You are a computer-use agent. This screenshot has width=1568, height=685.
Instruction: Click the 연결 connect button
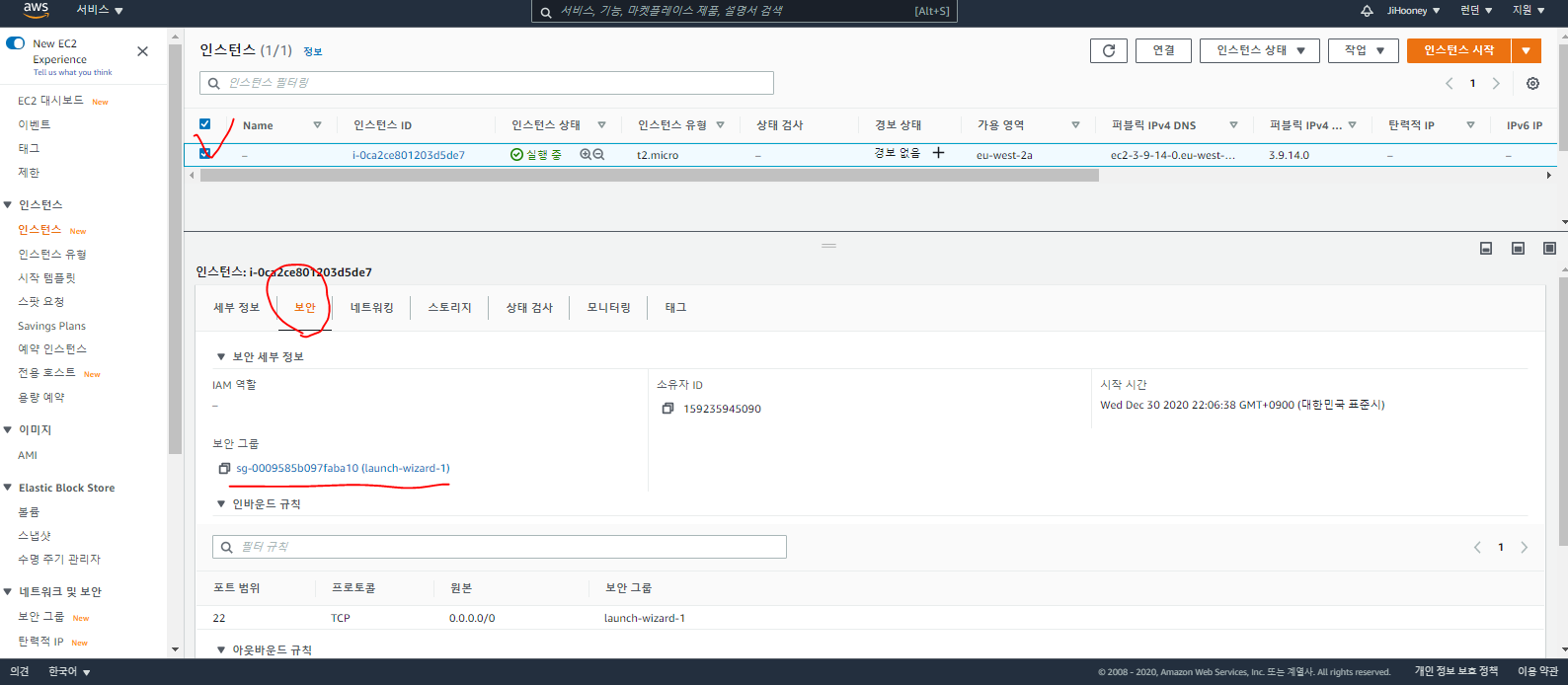[1164, 50]
